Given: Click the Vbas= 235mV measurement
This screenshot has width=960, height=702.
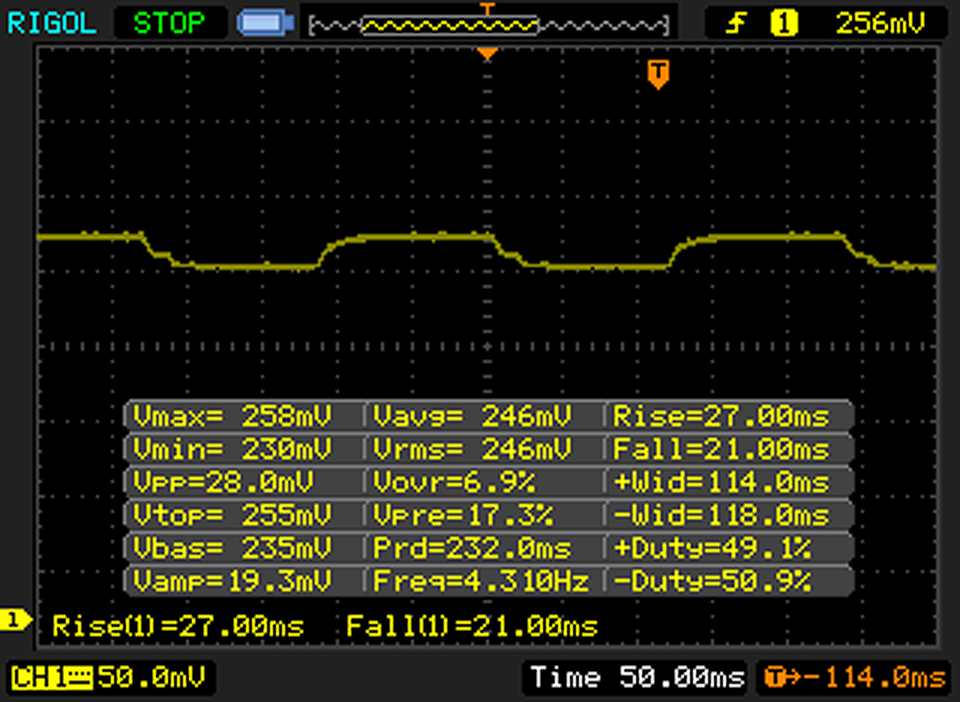Looking at the screenshot, I should [233, 547].
